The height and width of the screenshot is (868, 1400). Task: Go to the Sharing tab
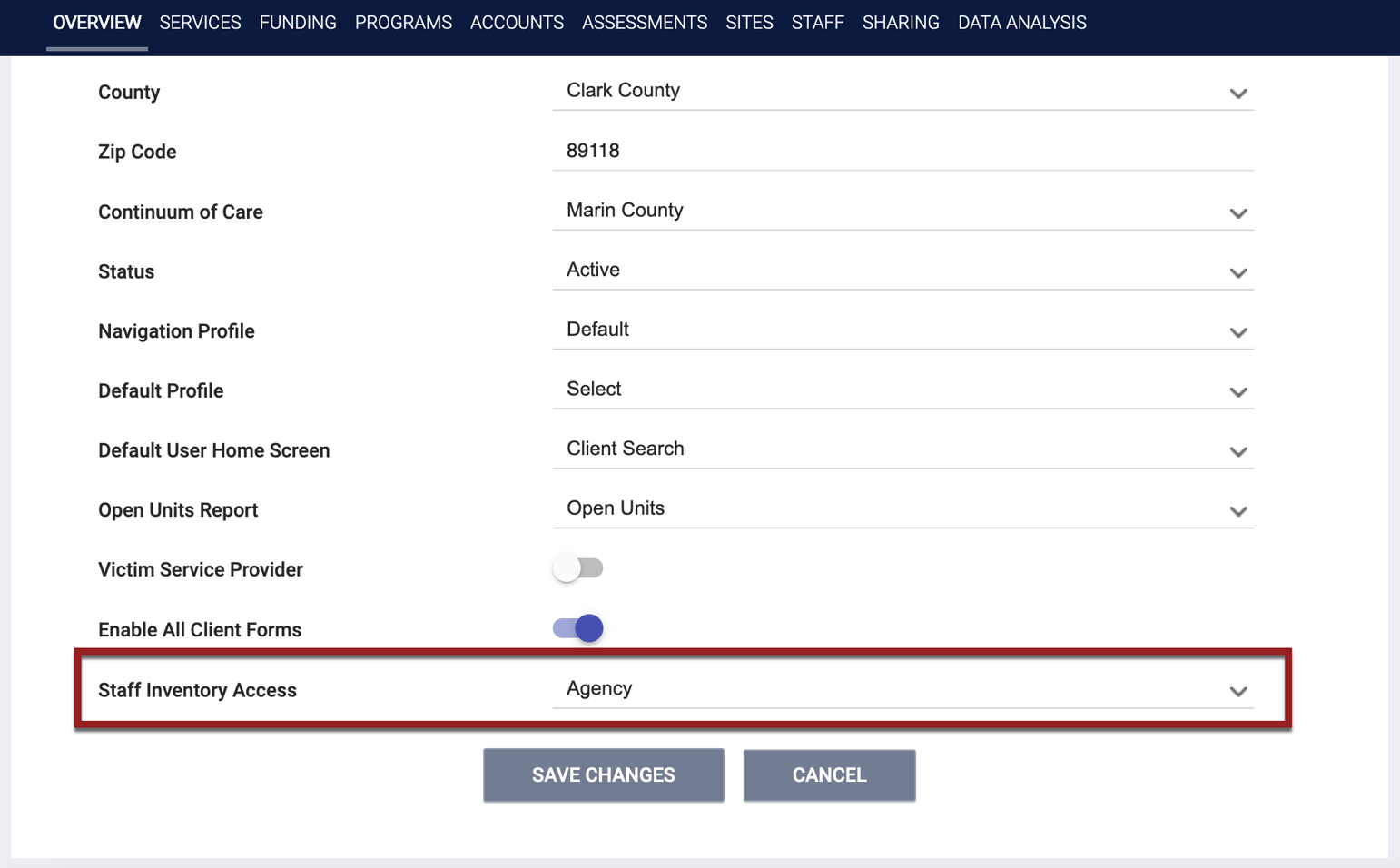[x=901, y=23]
